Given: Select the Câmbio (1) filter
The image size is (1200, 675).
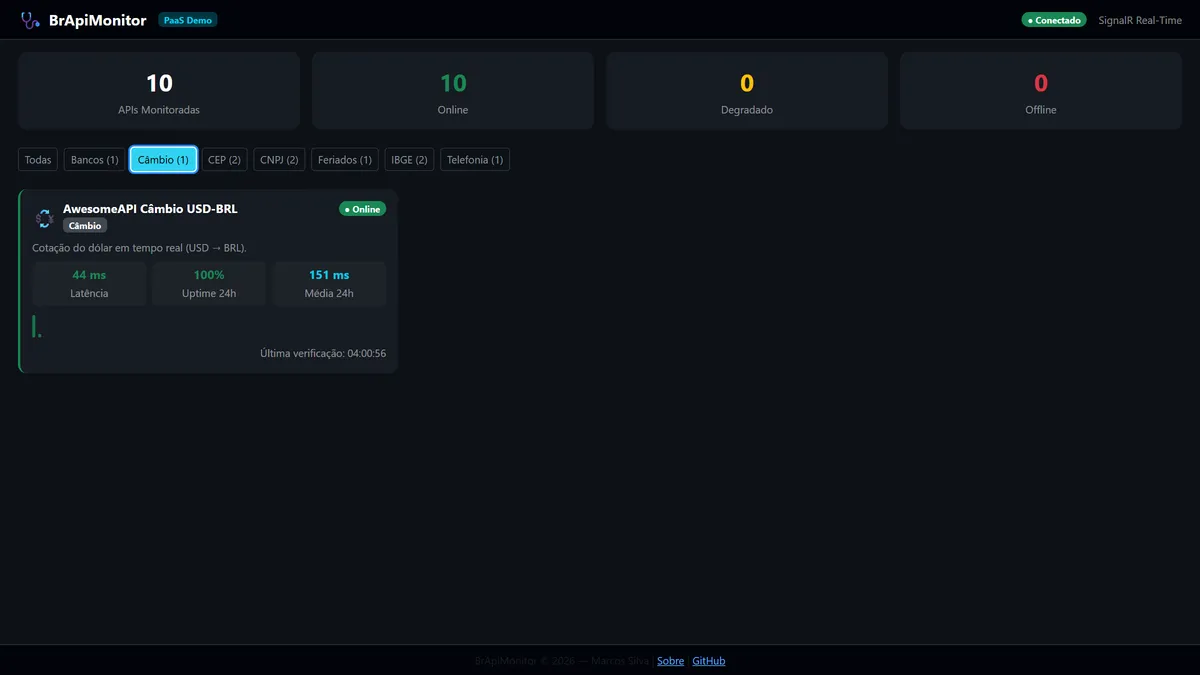Looking at the screenshot, I should 163,160.
